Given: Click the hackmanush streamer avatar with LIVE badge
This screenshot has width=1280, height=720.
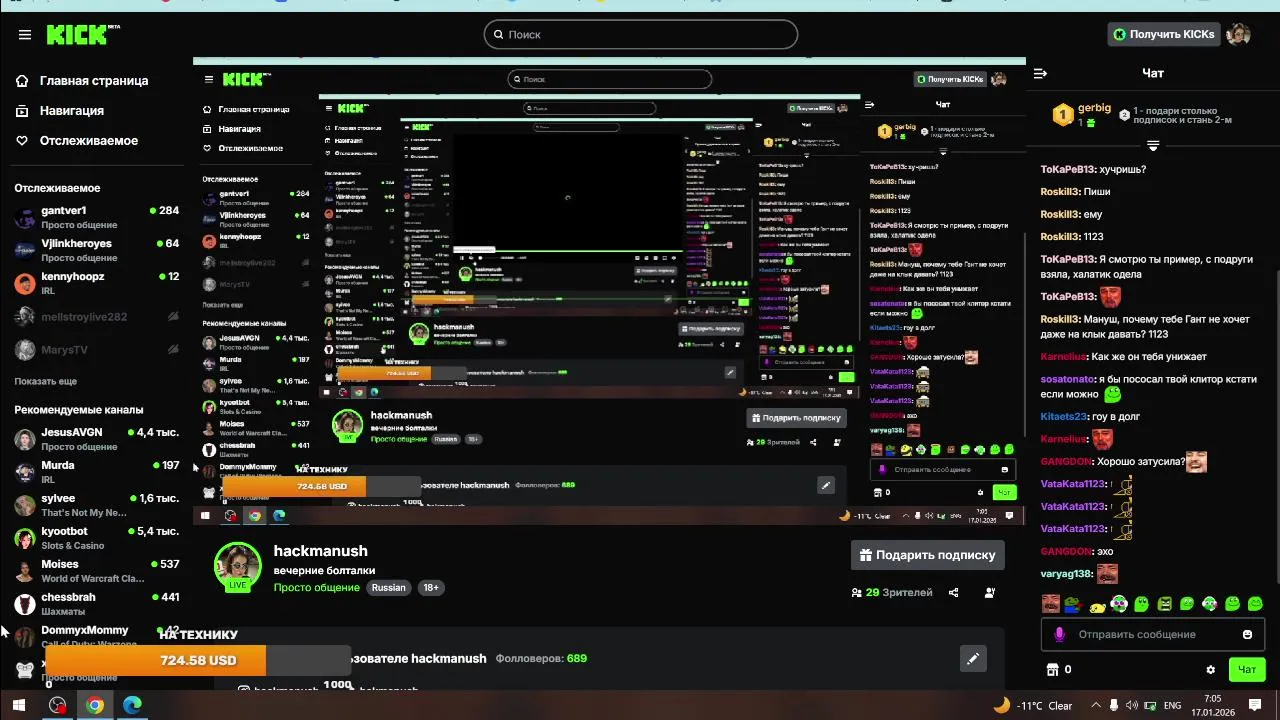Looking at the screenshot, I should [238, 567].
